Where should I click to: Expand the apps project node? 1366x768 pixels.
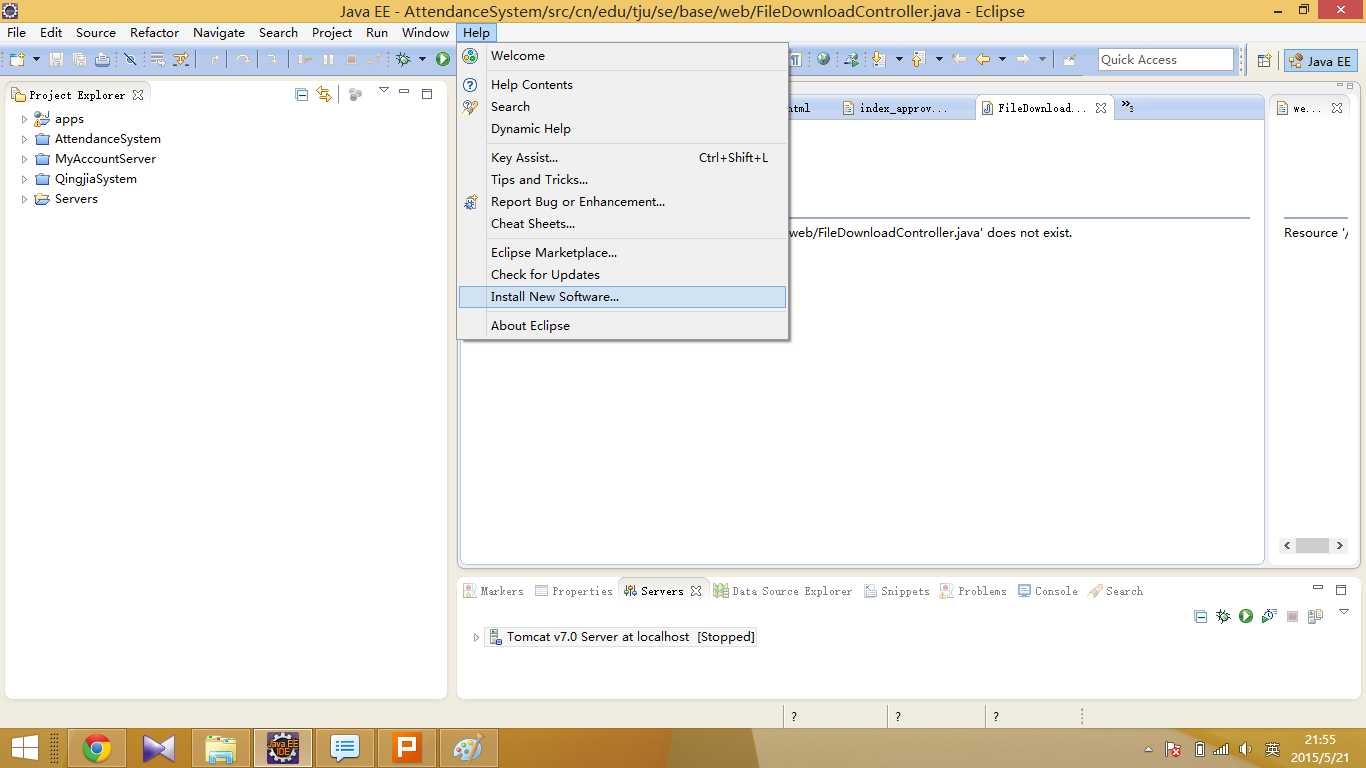coord(25,119)
